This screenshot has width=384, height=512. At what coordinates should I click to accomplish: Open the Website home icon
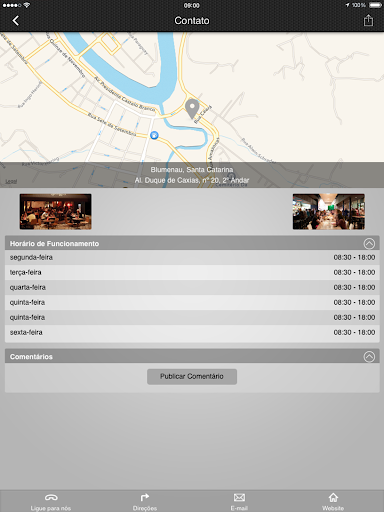[333, 497]
